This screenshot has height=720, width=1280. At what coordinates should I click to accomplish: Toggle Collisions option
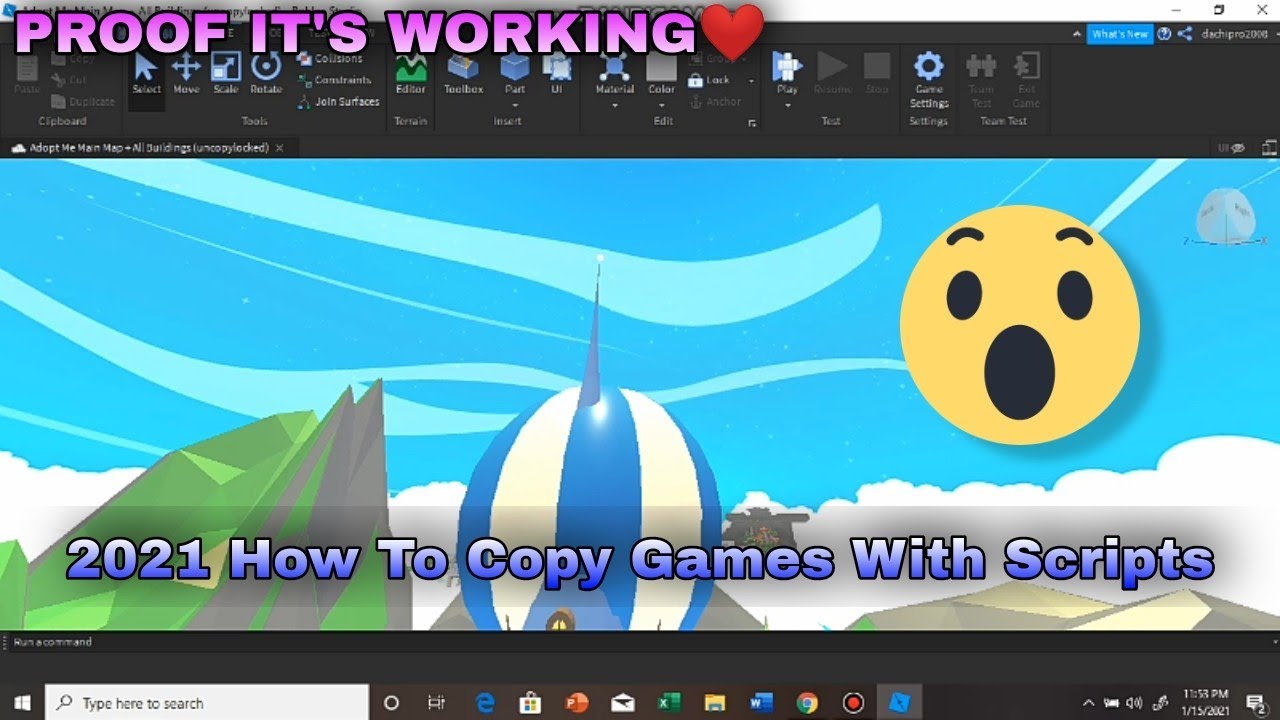pos(330,59)
